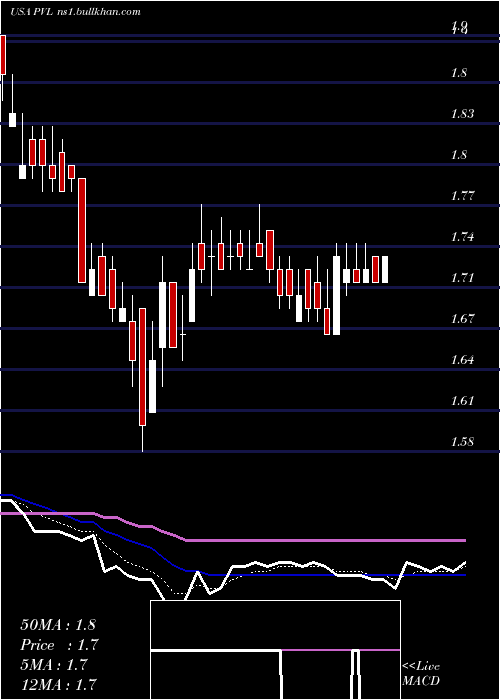This screenshot has width=500, height=700.
Task: Click the 1.71 price axis label
Action: (462, 278)
